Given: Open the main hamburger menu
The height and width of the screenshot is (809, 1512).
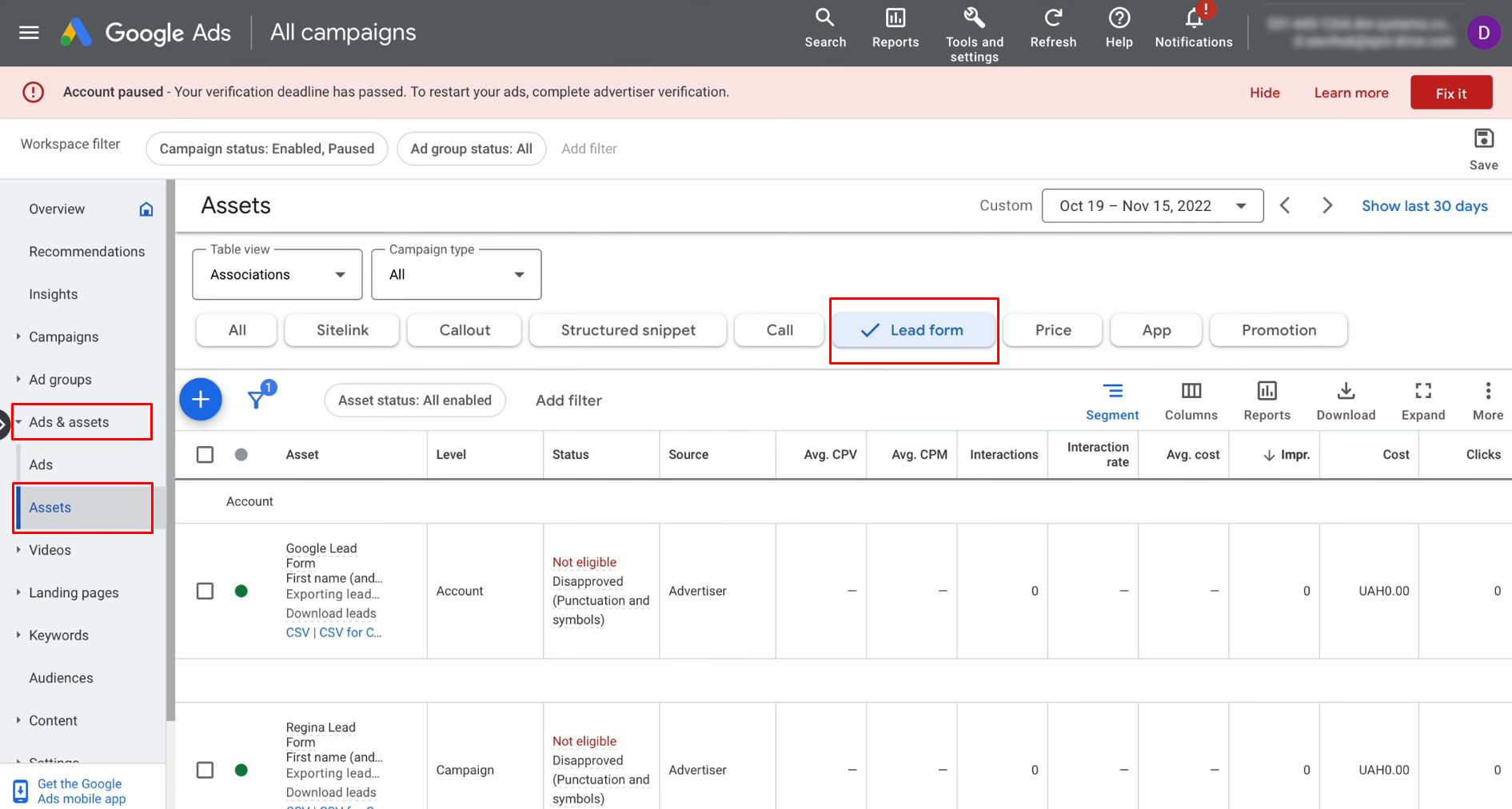Looking at the screenshot, I should point(29,33).
